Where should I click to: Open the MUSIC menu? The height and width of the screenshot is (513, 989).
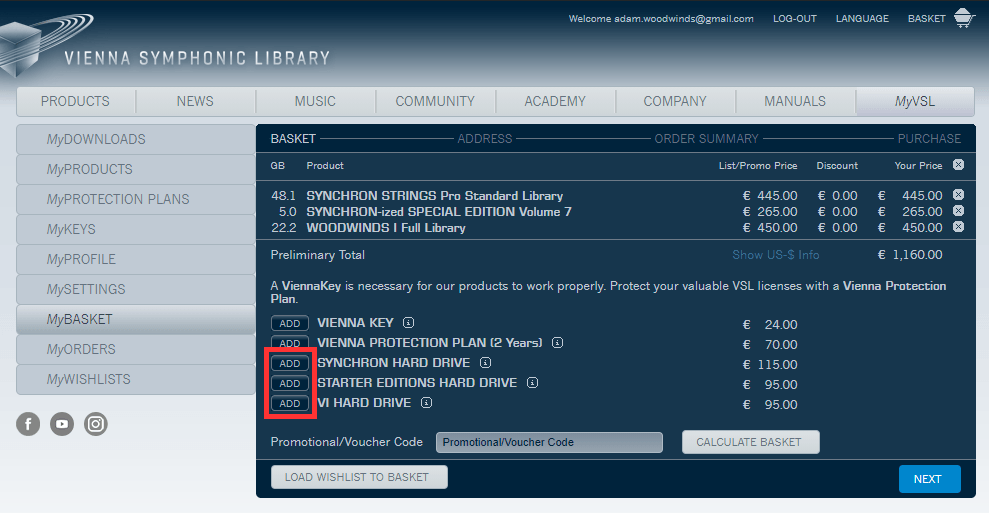click(x=315, y=101)
